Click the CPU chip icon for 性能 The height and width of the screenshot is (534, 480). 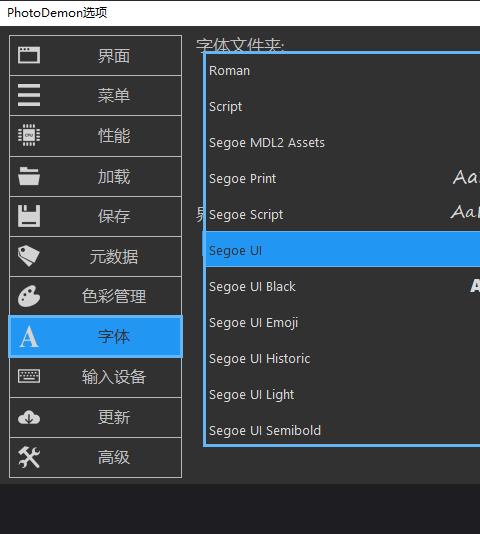coord(29,135)
